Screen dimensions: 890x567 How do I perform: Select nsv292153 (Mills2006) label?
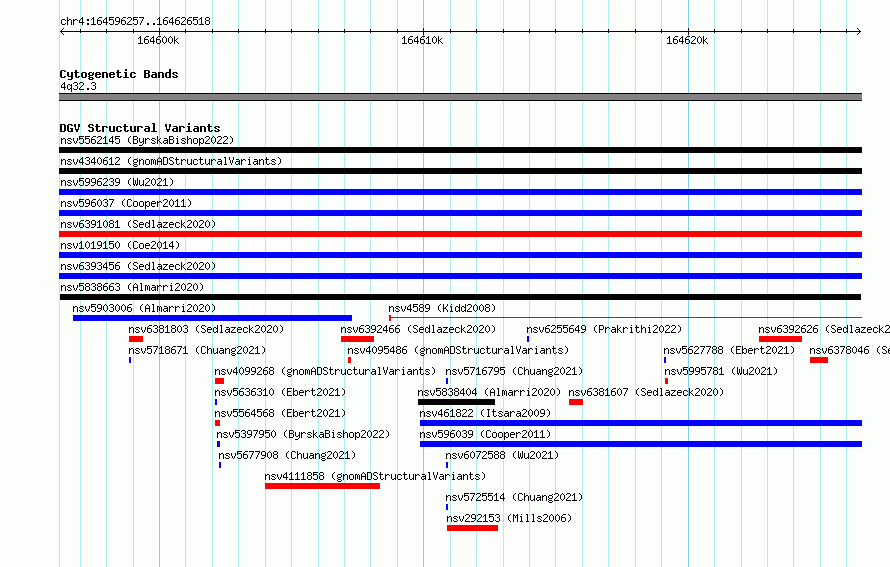point(509,518)
